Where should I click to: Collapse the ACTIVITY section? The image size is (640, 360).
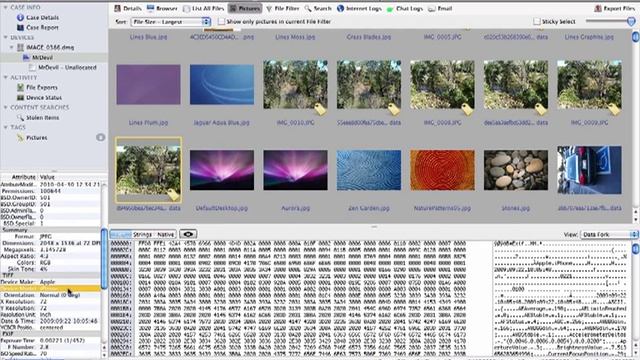[x=5, y=77]
